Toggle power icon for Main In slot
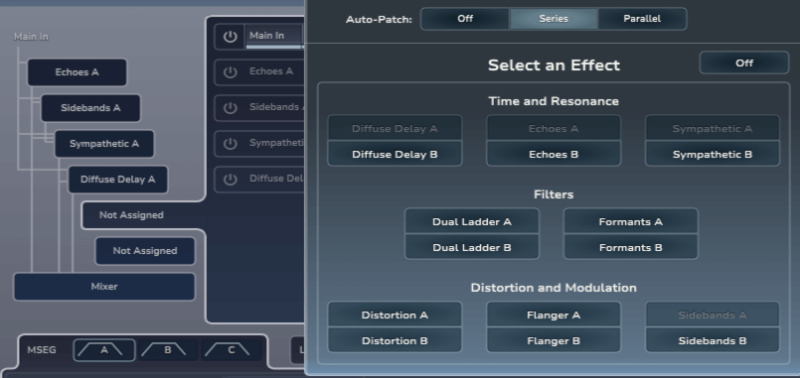Screen dimensions: 800x378 click(x=230, y=36)
